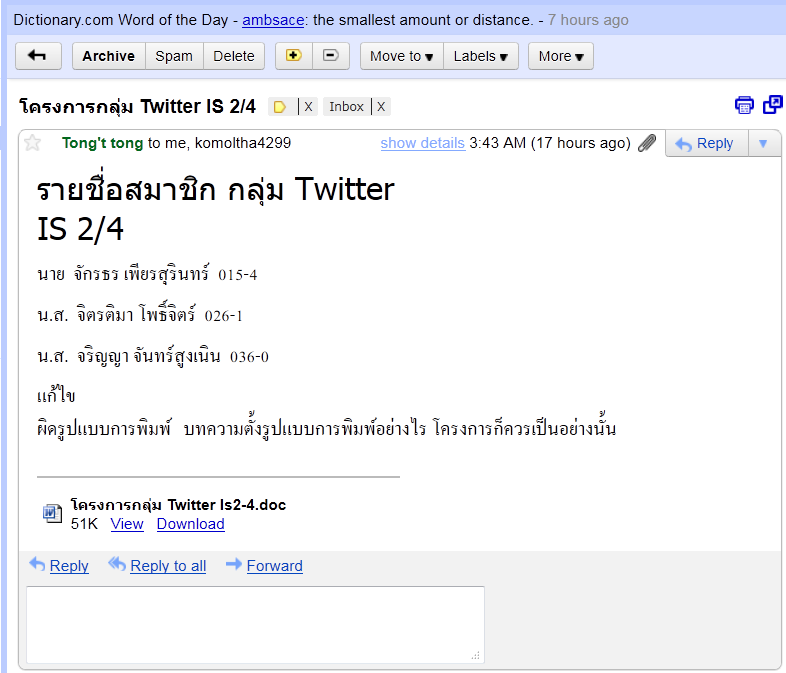Mark as not important with minus icon
Image resolution: width=786 pixels, height=673 pixels.
(x=331, y=56)
